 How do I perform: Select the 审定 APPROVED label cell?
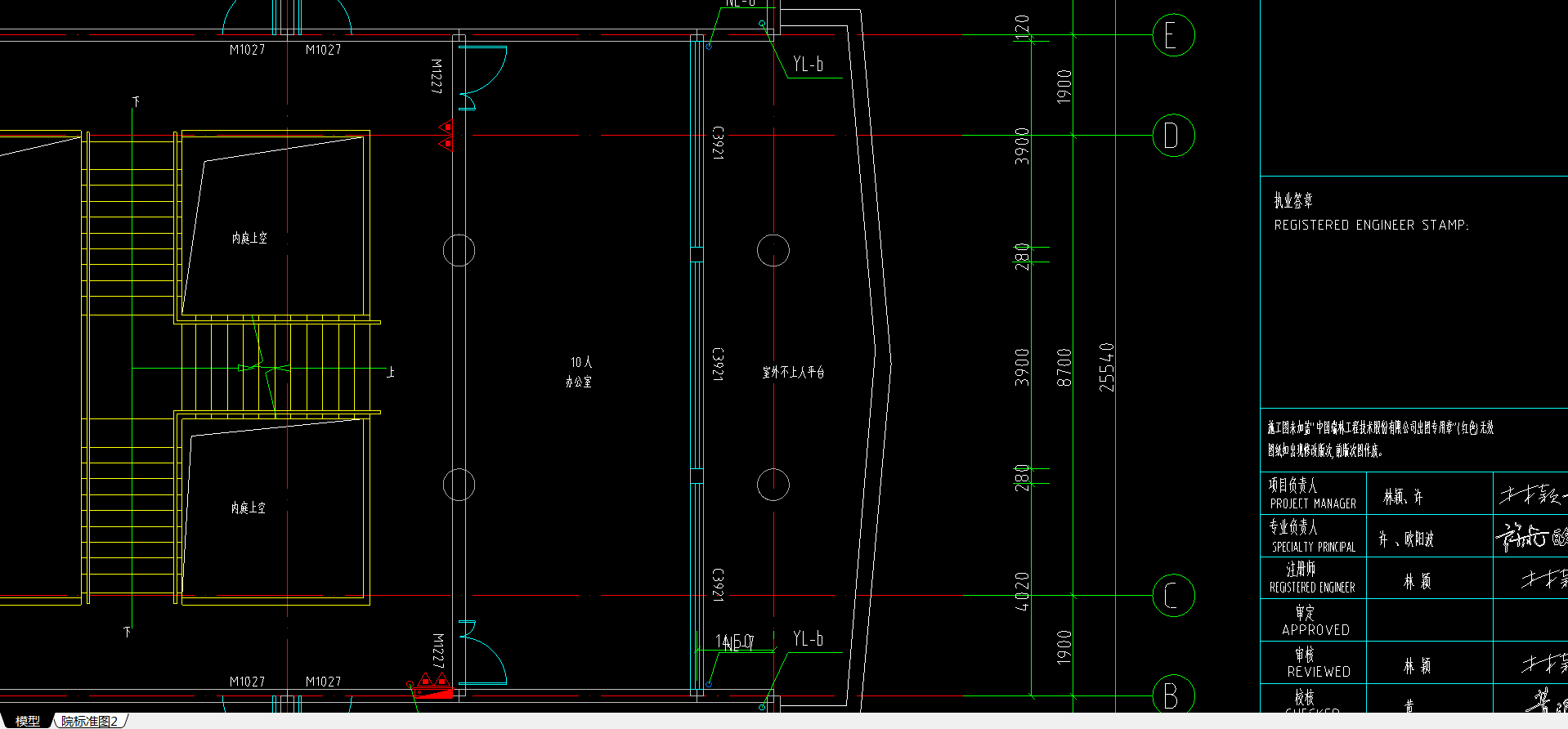(x=1313, y=620)
